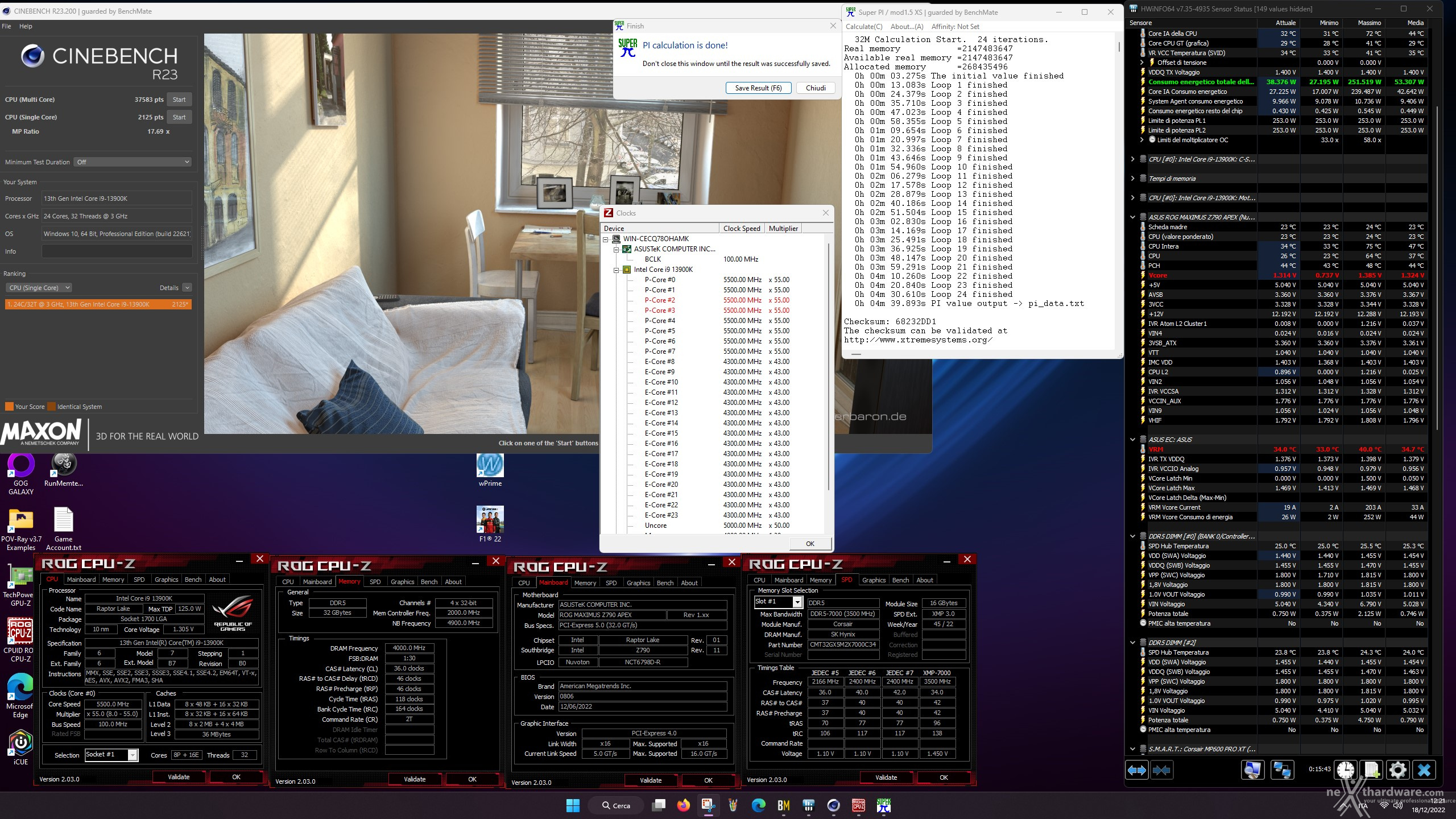Click Chiudi button in Finish dialog
Screen dimensions: 1456x819
[816, 88]
